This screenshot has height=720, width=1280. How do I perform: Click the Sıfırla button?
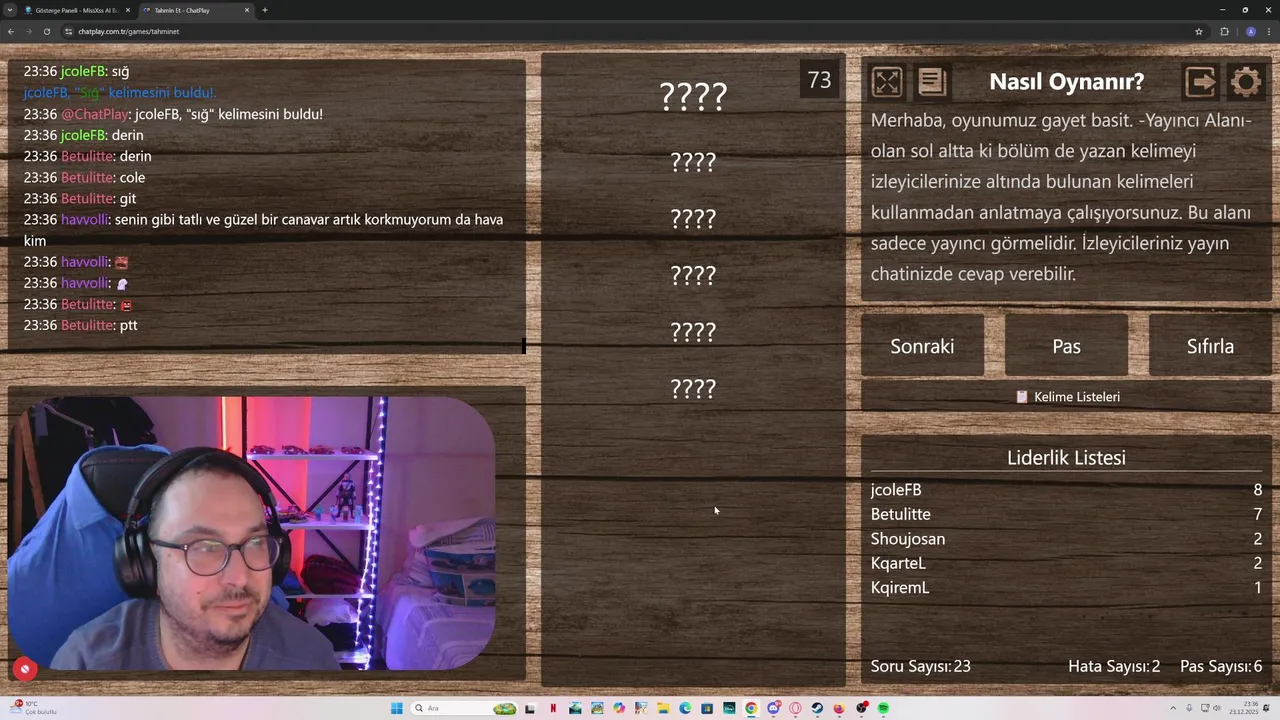tap(1210, 346)
